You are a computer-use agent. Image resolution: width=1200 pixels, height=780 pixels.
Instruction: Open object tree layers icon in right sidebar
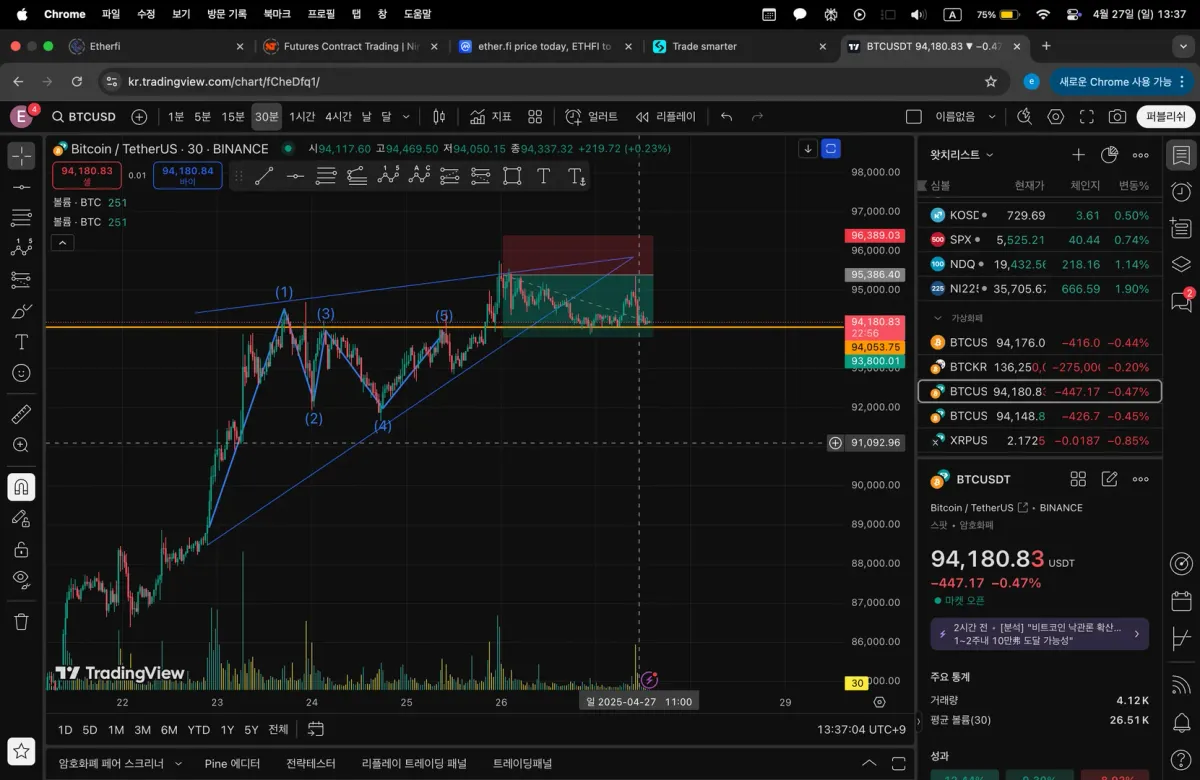click(1181, 264)
